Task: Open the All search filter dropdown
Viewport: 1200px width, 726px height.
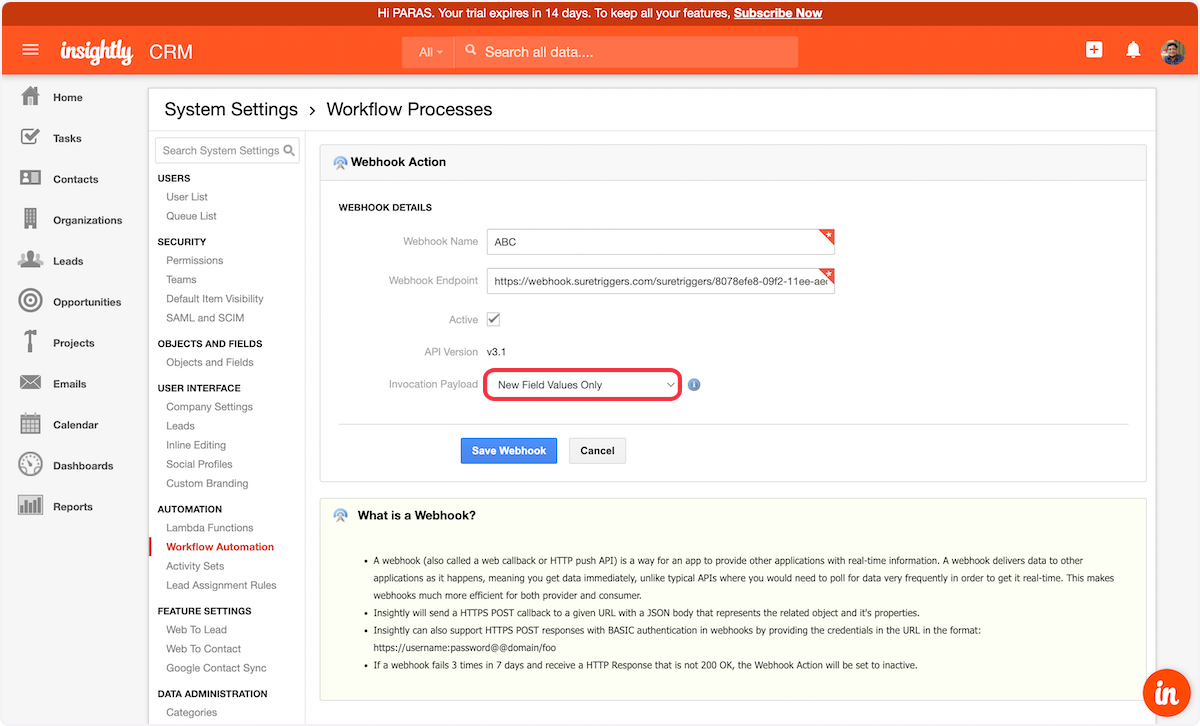Action: pyautogui.click(x=430, y=52)
